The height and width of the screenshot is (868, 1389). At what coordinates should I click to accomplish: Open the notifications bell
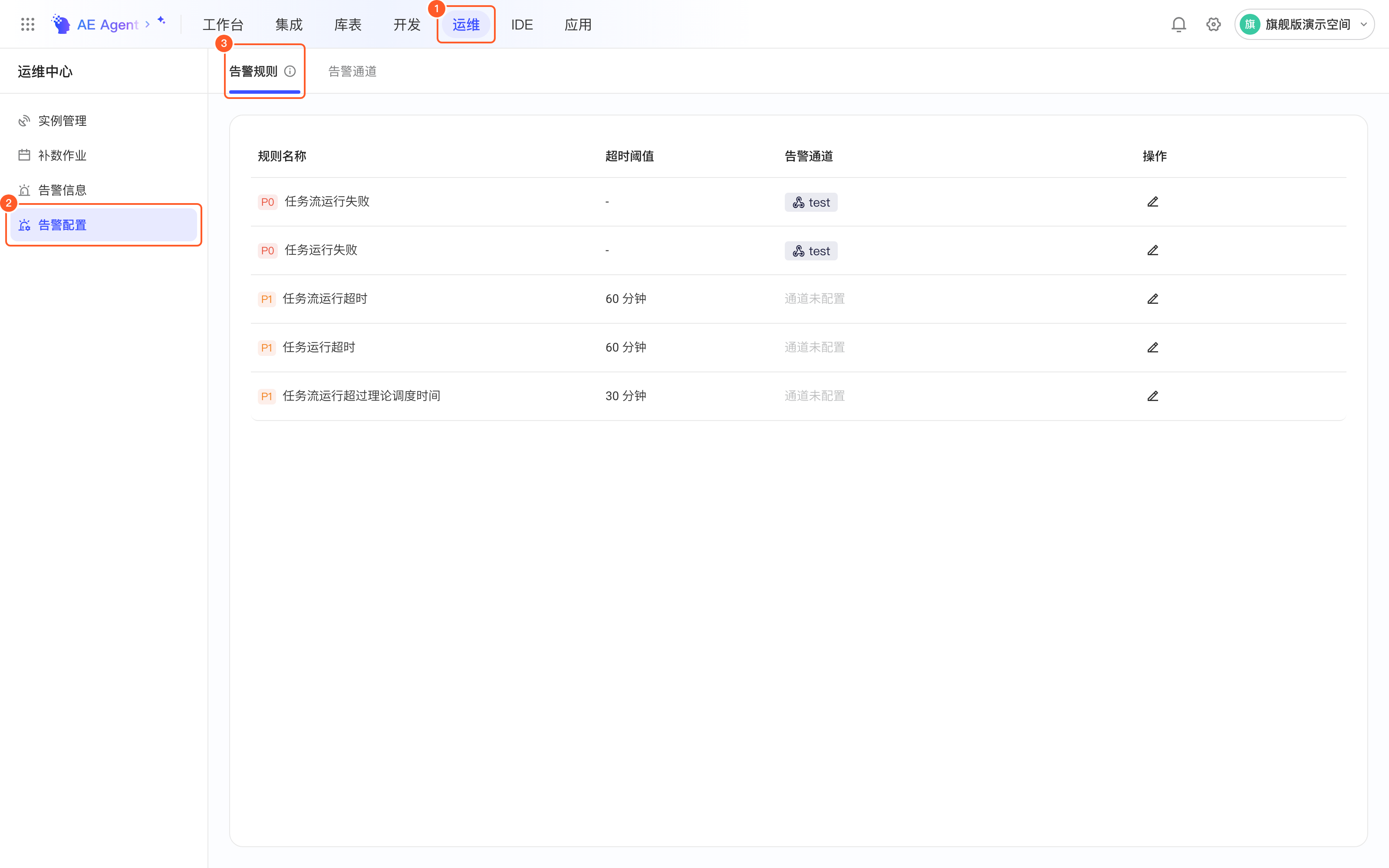click(1178, 24)
